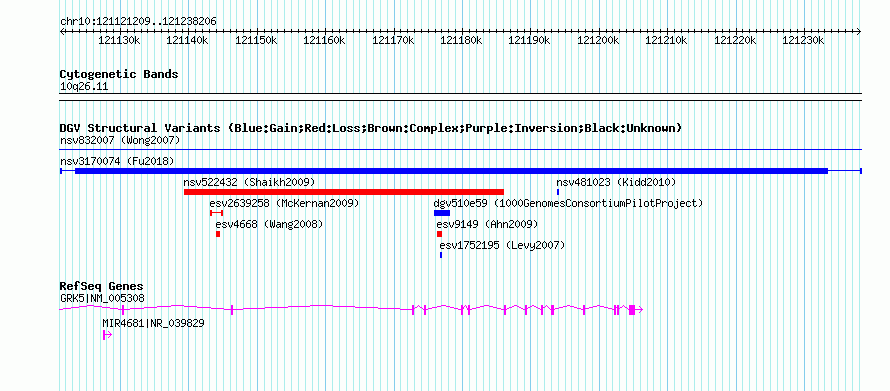Select the red esv4668 loss square
Screen dimensions: 890x391
pos(218,234)
